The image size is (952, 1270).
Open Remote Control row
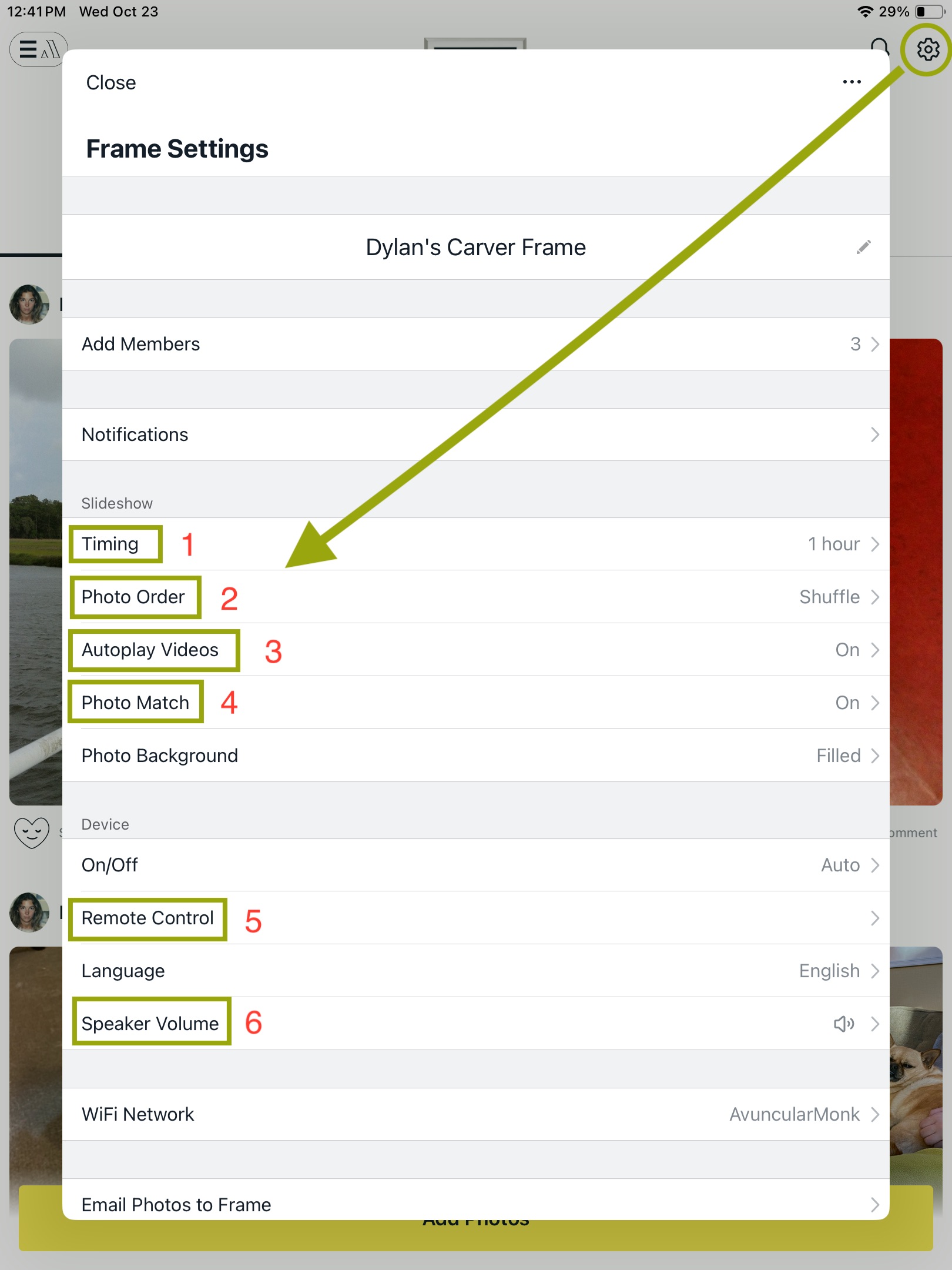[x=476, y=918]
